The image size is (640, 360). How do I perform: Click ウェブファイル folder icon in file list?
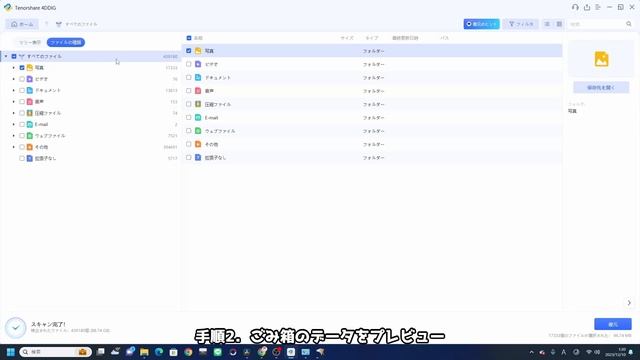[x=198, y=131]
